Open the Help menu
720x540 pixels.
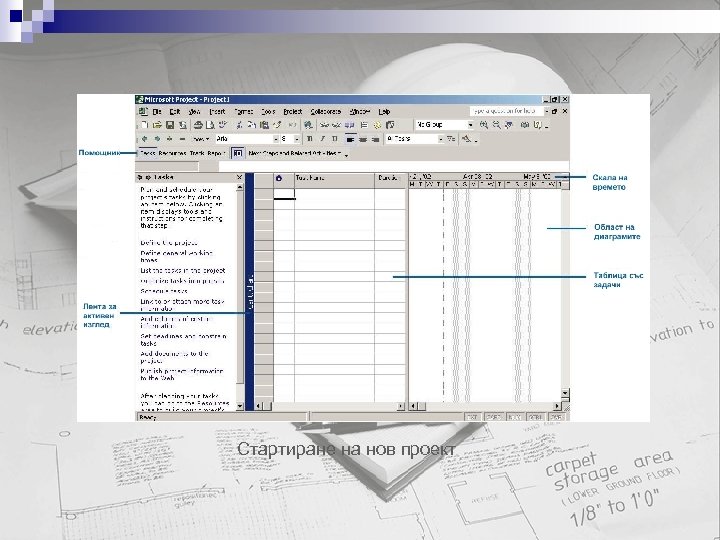pos(384,112)
